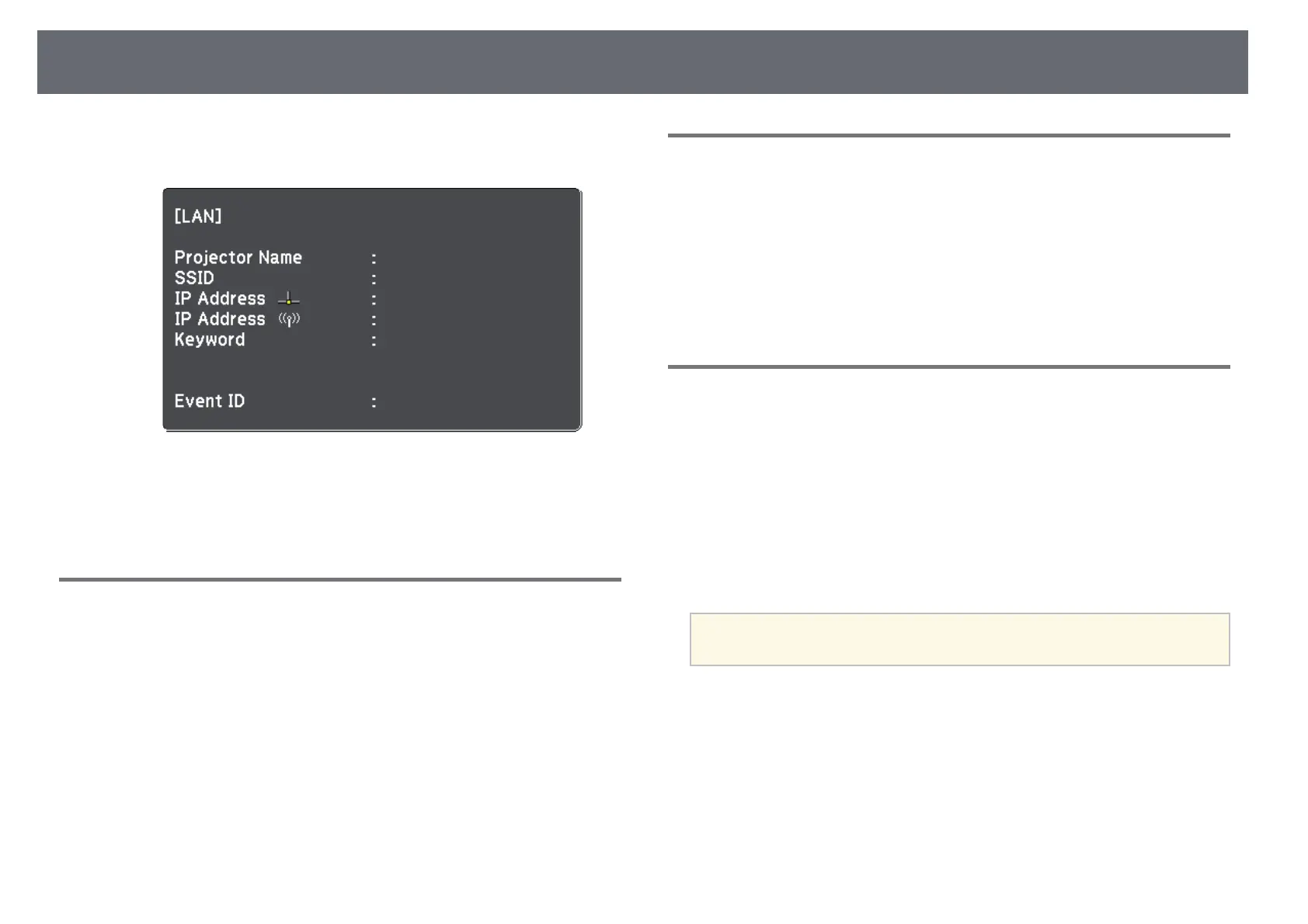Screen dimensions: 1308x924
Task: Select the [LAN] heading text
Action: pyautogui.click(x=198, y=216)
